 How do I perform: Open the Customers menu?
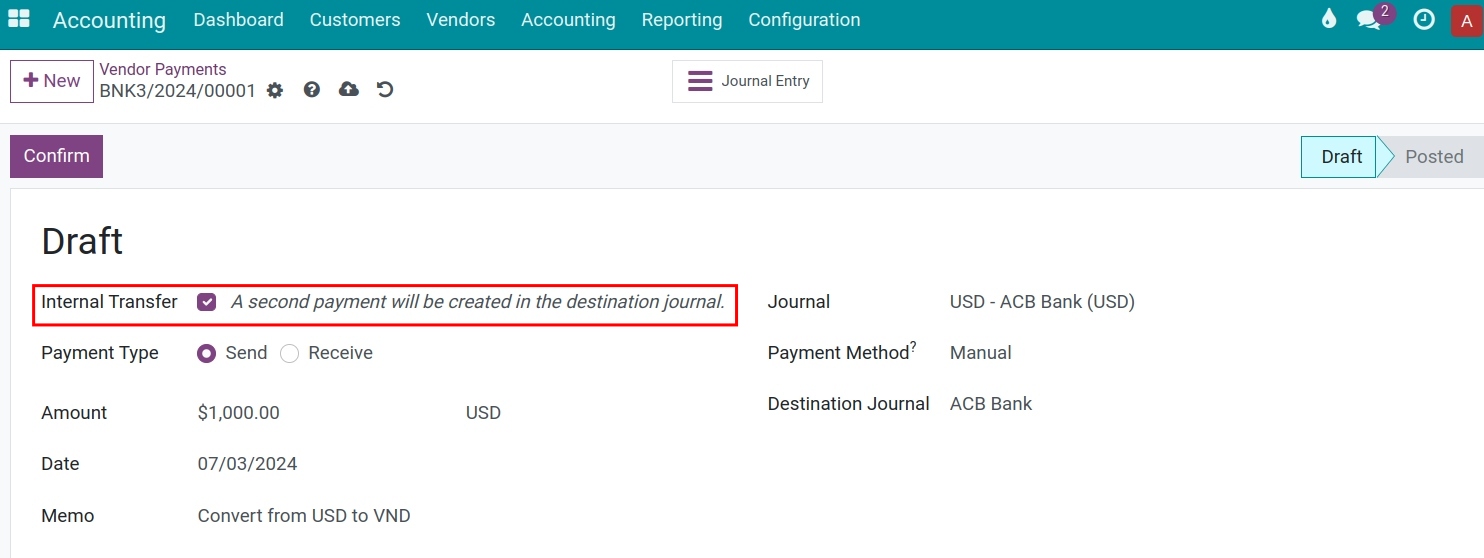pyautogui.click(x=355, y=20)
